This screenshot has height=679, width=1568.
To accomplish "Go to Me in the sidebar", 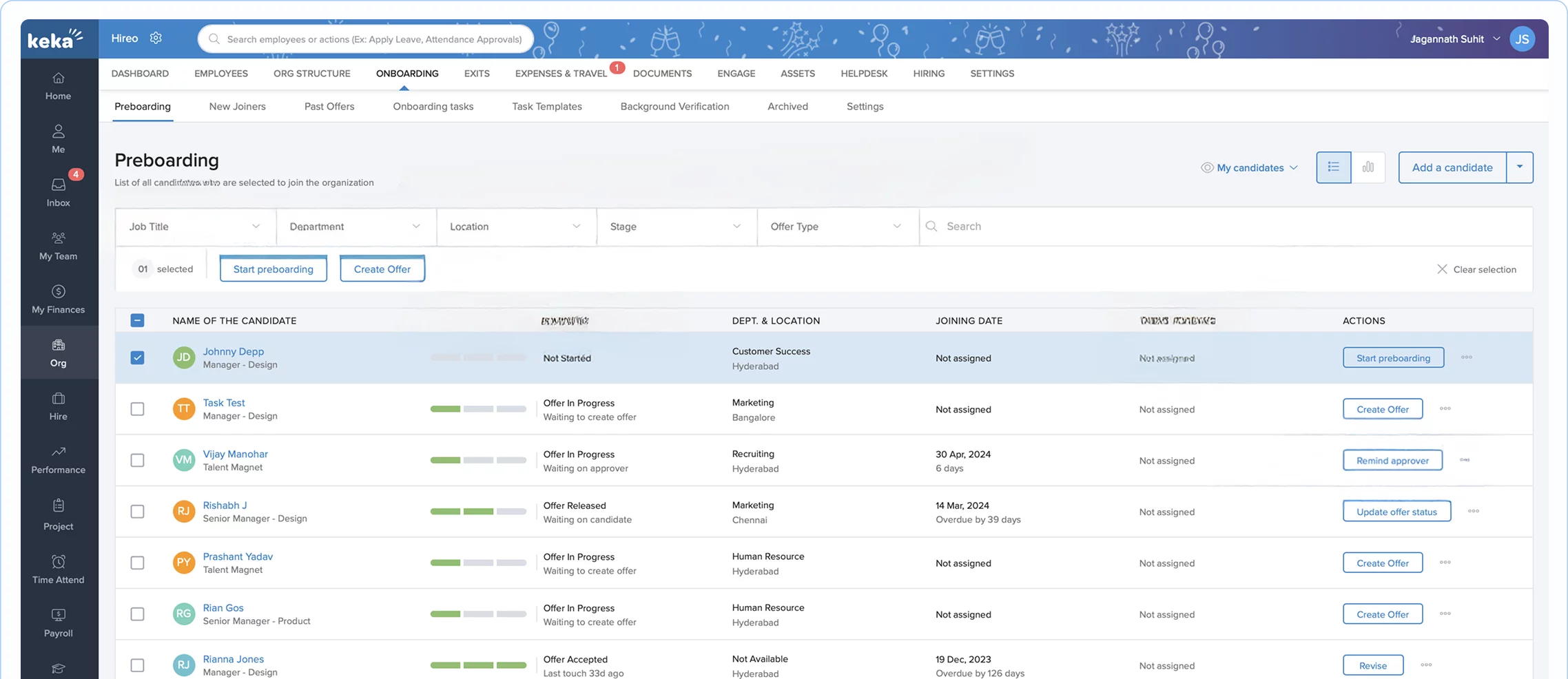I will pyautogui.click(x=59, y=139).
